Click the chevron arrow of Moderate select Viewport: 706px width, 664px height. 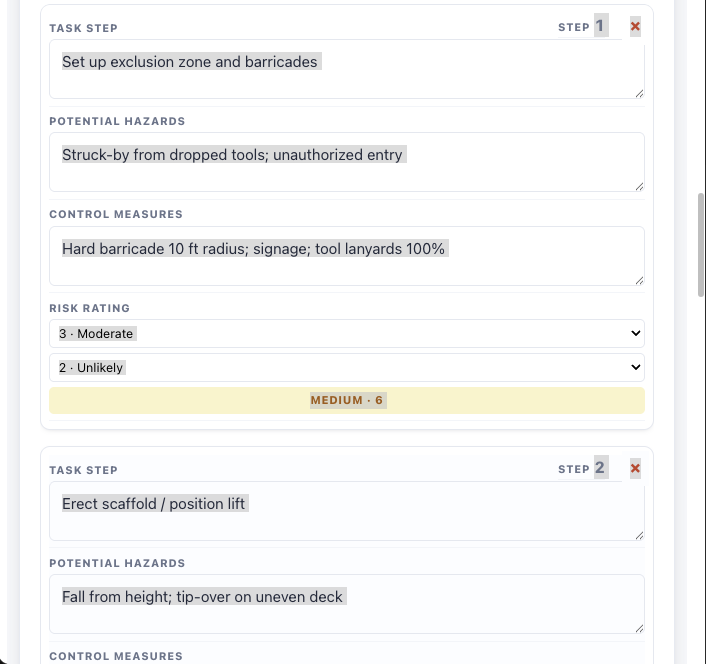[x=635, y=334]
